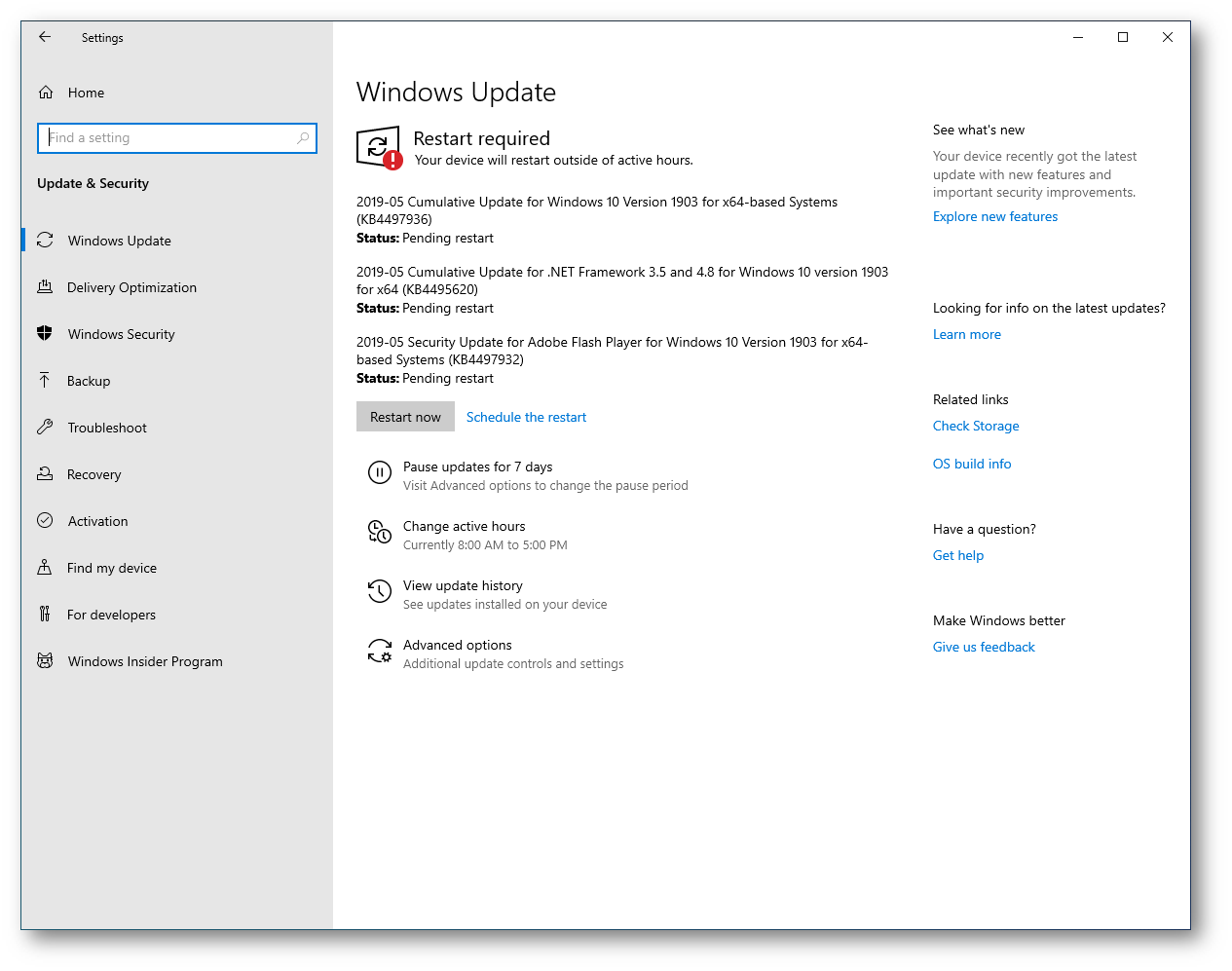Click the Backup upload arrow icon

pyautogui.click(x=45, y=380)
